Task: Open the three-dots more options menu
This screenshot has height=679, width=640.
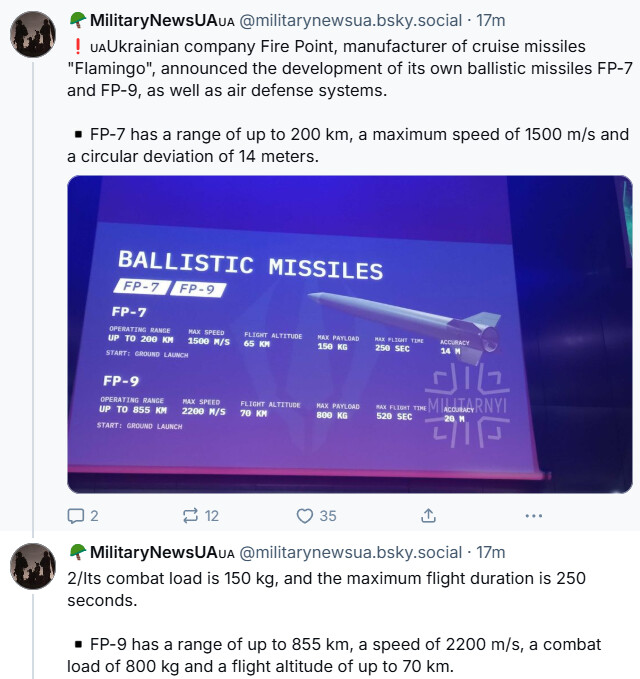Action: (534, 516)
